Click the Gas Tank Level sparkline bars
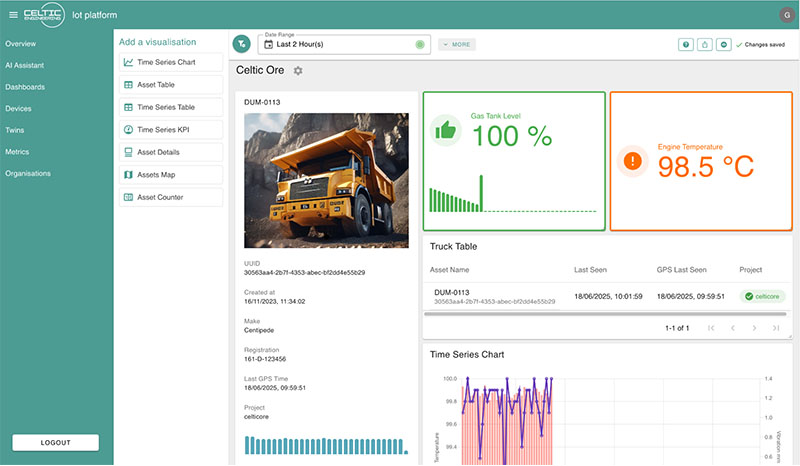Image resolution: width=800 pixels, height=466 pixels. [513, 193]
